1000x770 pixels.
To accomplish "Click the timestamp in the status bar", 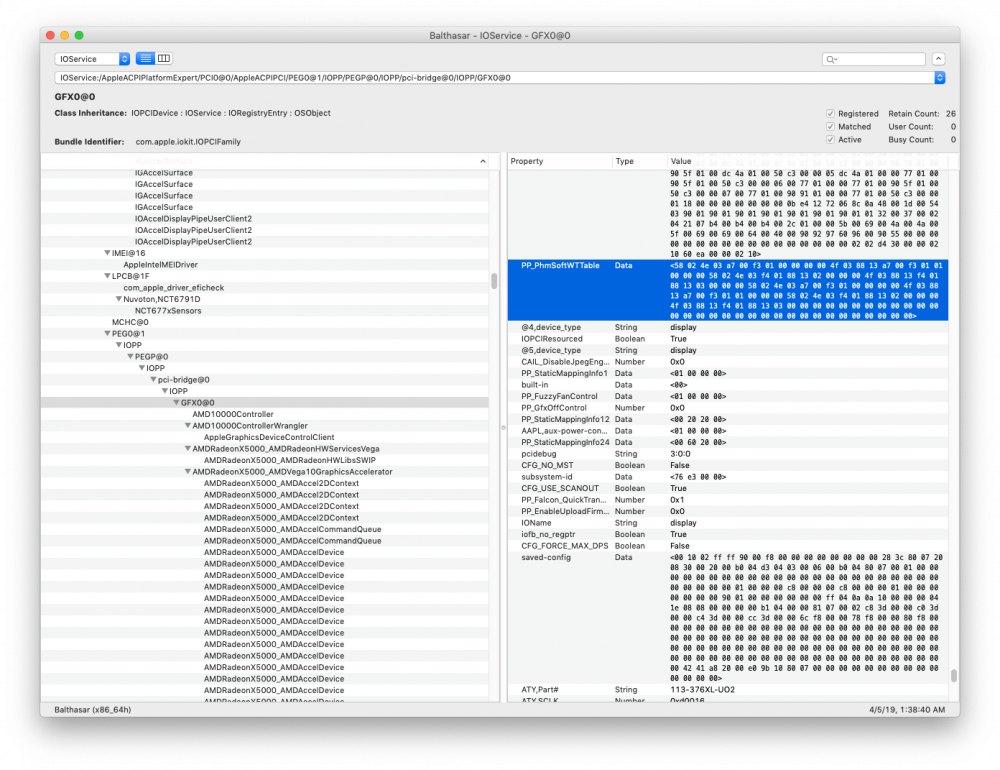I will (906, 709).
